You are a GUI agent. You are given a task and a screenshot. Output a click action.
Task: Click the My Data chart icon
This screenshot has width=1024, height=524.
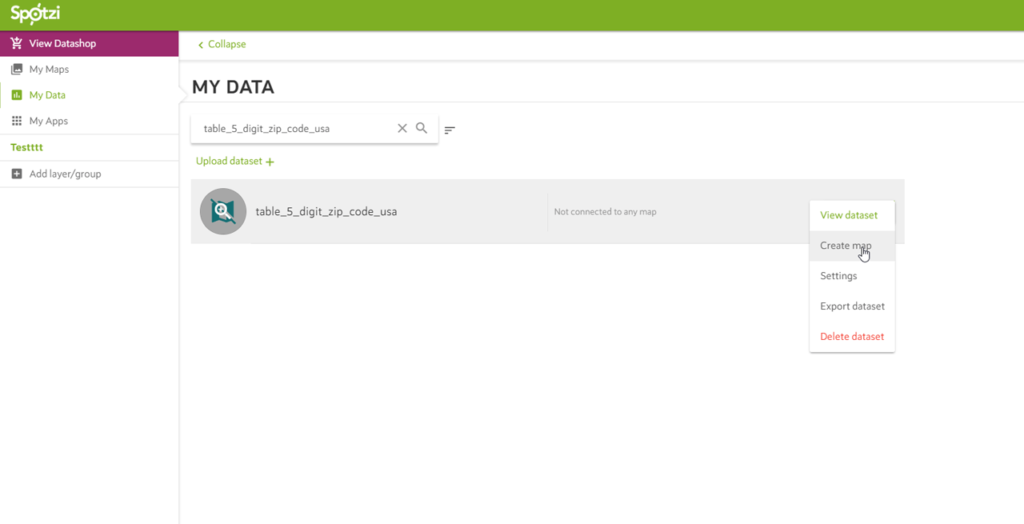pyautogui.click(x=17, y=95)
